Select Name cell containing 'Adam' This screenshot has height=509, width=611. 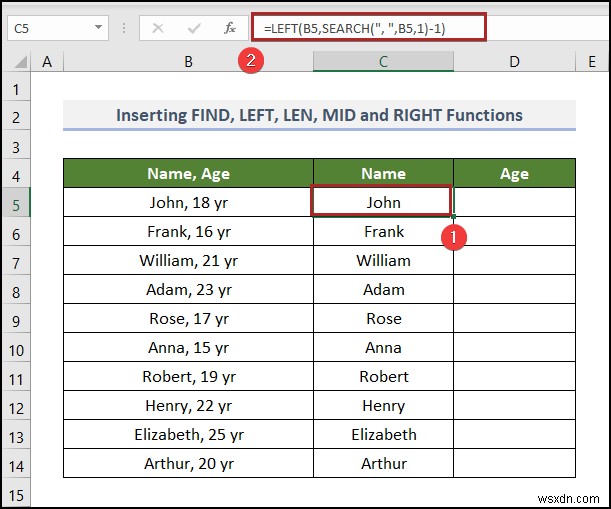click(x=383, y=290)
